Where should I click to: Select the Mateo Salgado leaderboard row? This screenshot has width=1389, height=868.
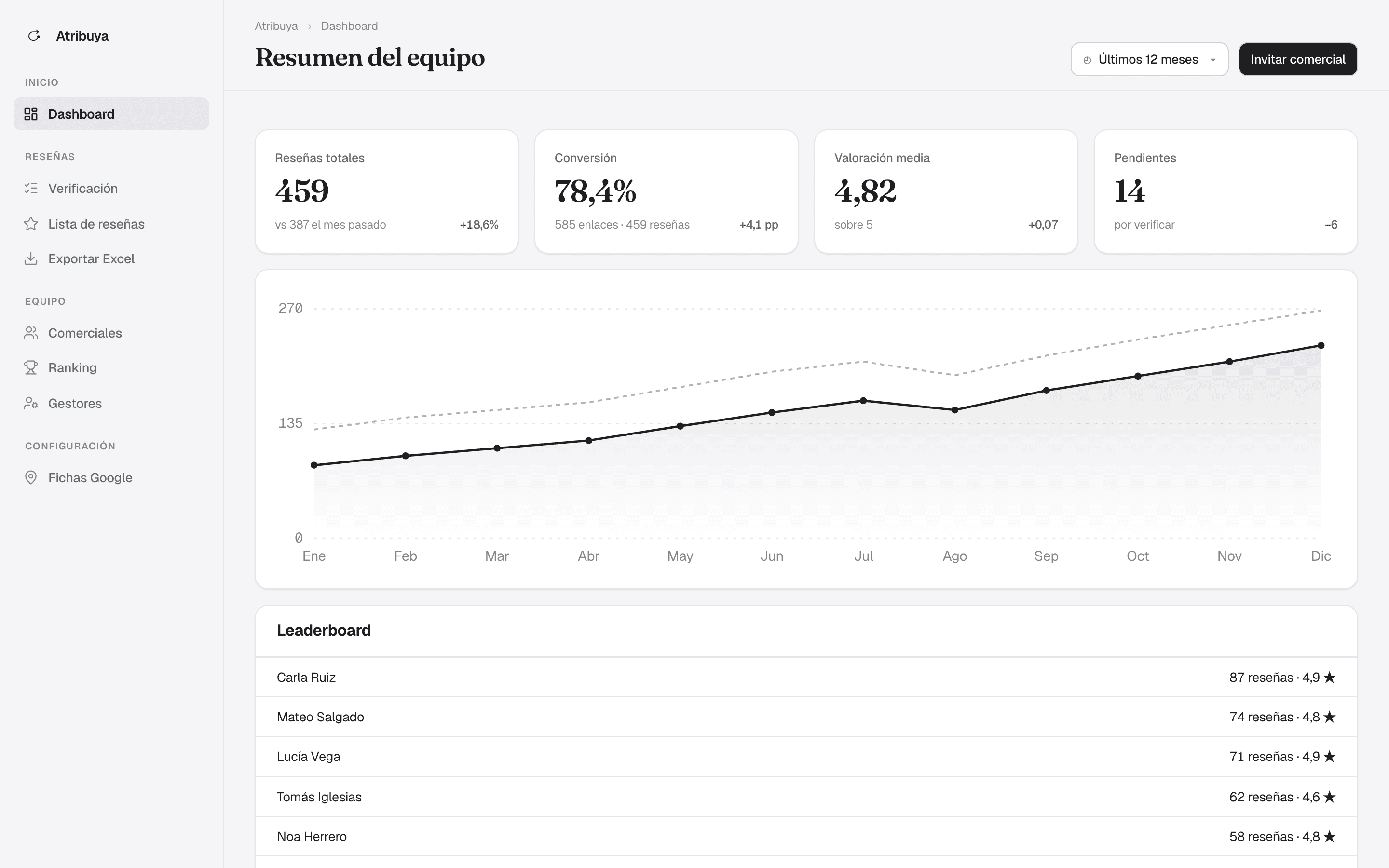point(806,717)
